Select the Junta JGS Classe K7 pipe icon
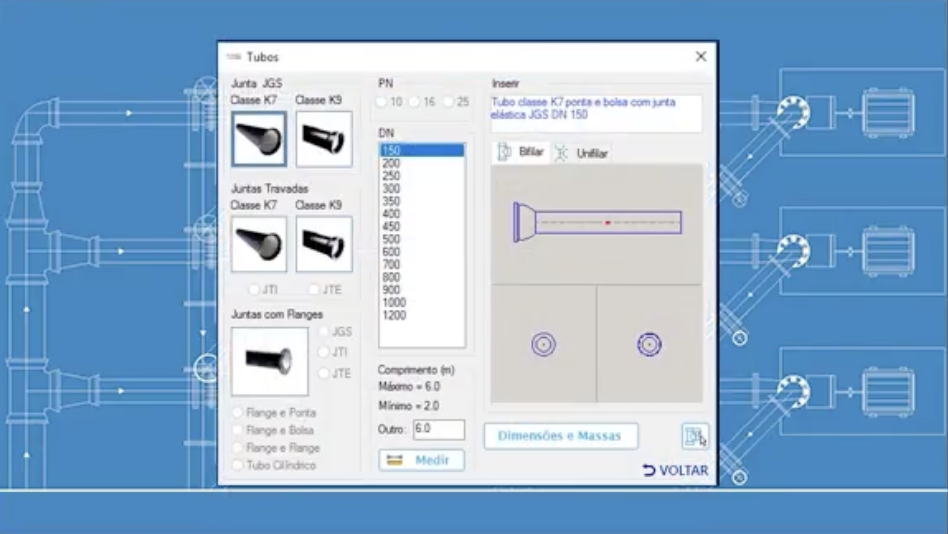 [259, 139]
